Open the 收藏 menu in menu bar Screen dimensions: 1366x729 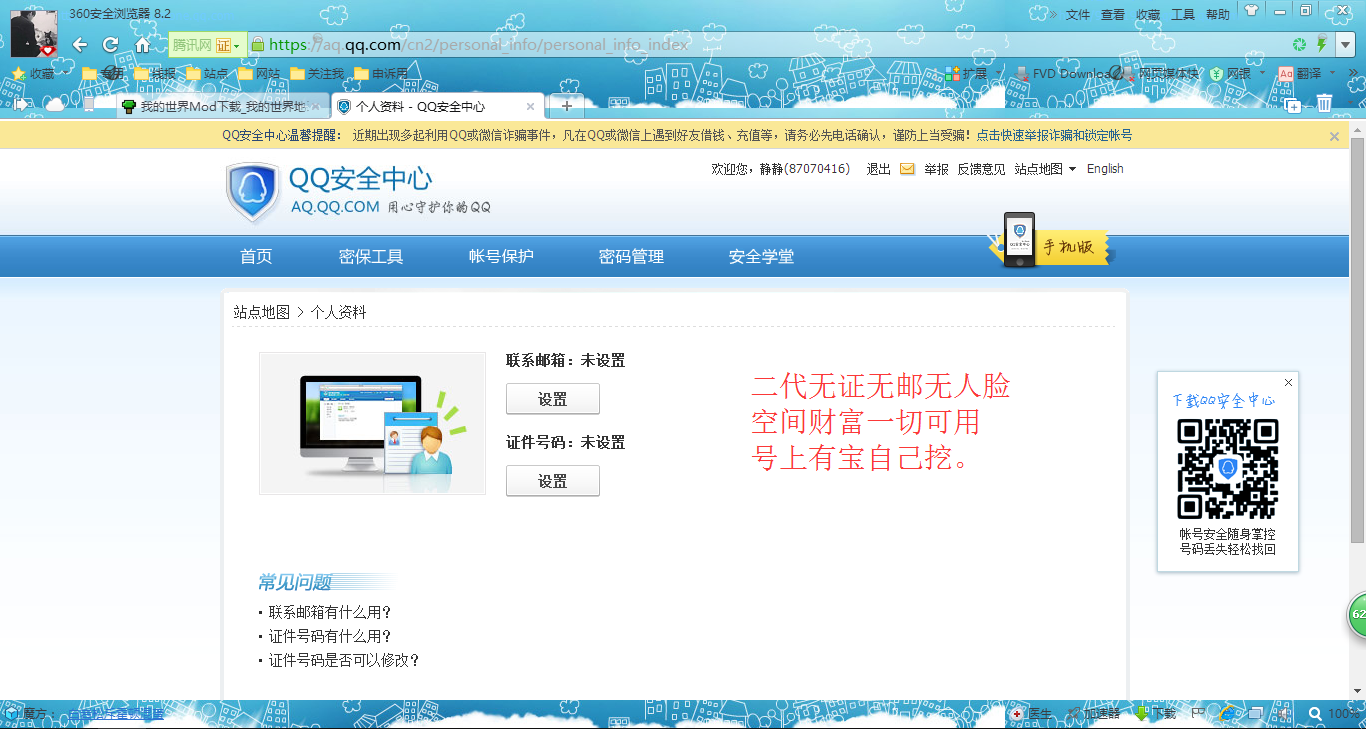pos(1148,14)
